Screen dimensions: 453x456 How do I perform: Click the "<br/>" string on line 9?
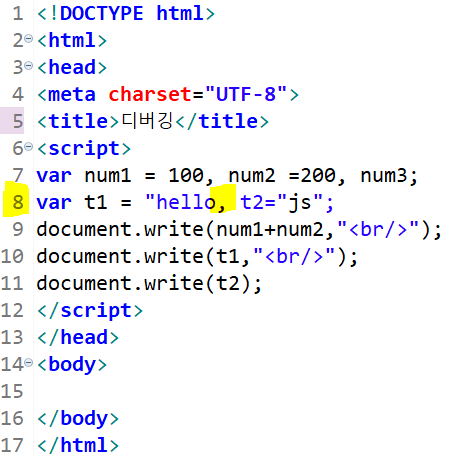coord(378,229)
